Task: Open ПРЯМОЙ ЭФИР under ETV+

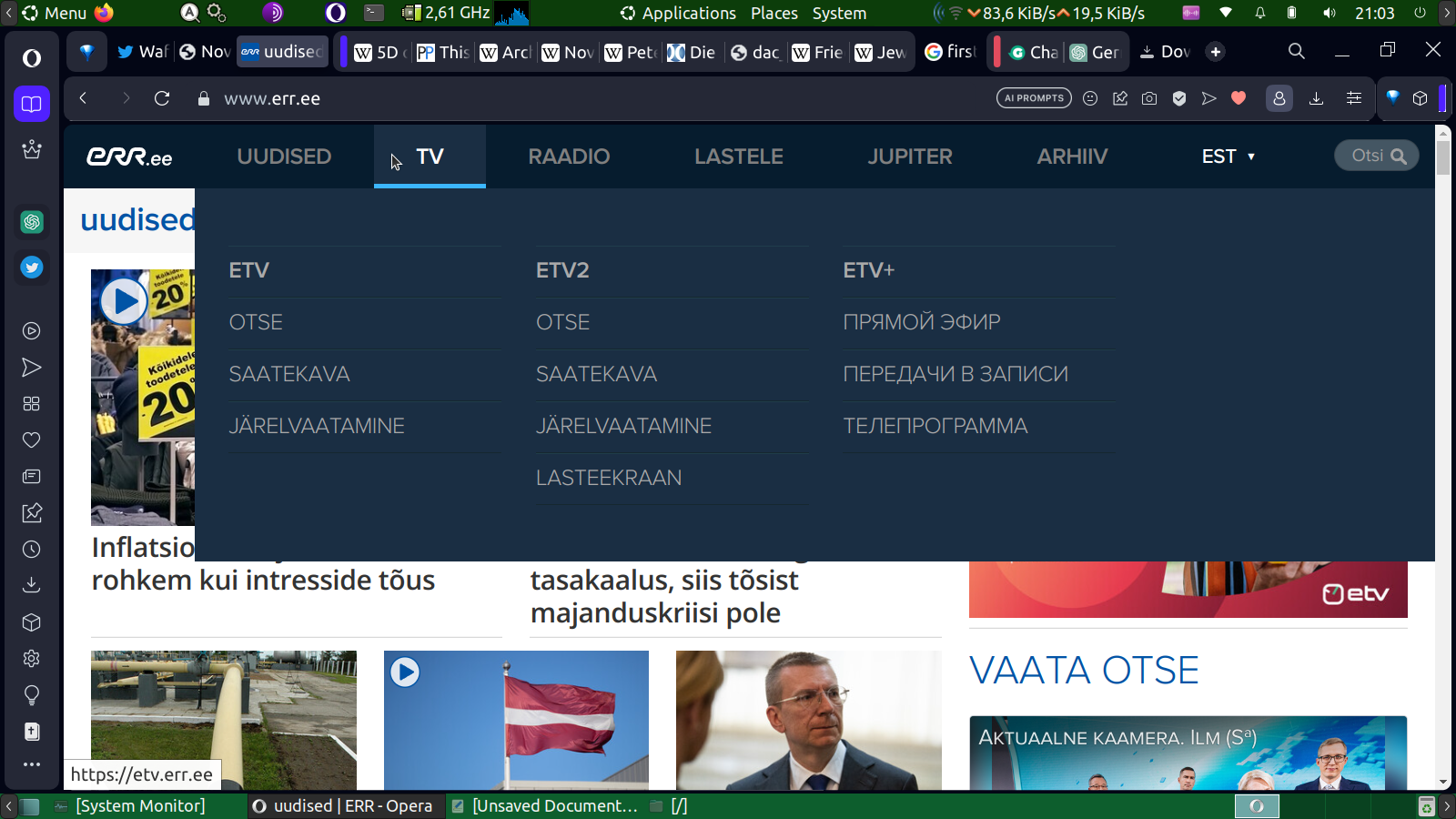Action: (x=922, y=322)
